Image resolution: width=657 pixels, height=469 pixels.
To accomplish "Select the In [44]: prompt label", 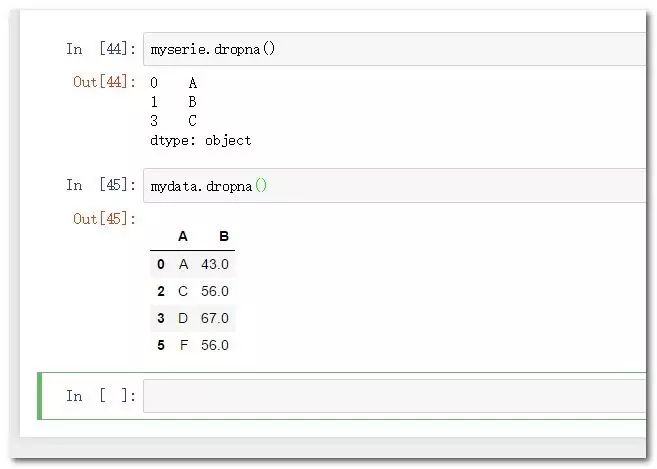I will [x=101, y=49].
